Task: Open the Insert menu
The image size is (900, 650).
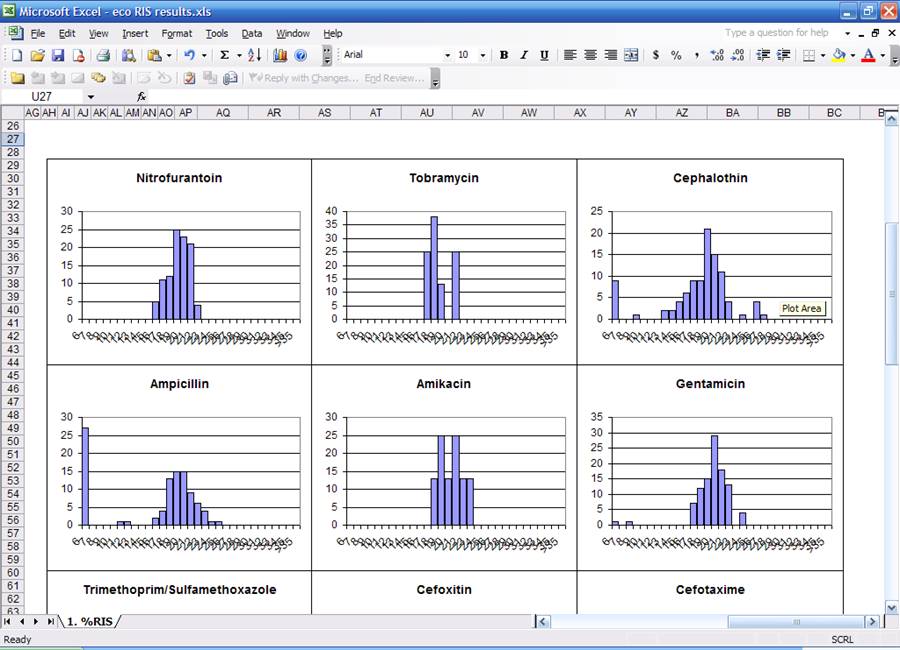Action: (135, 33)
